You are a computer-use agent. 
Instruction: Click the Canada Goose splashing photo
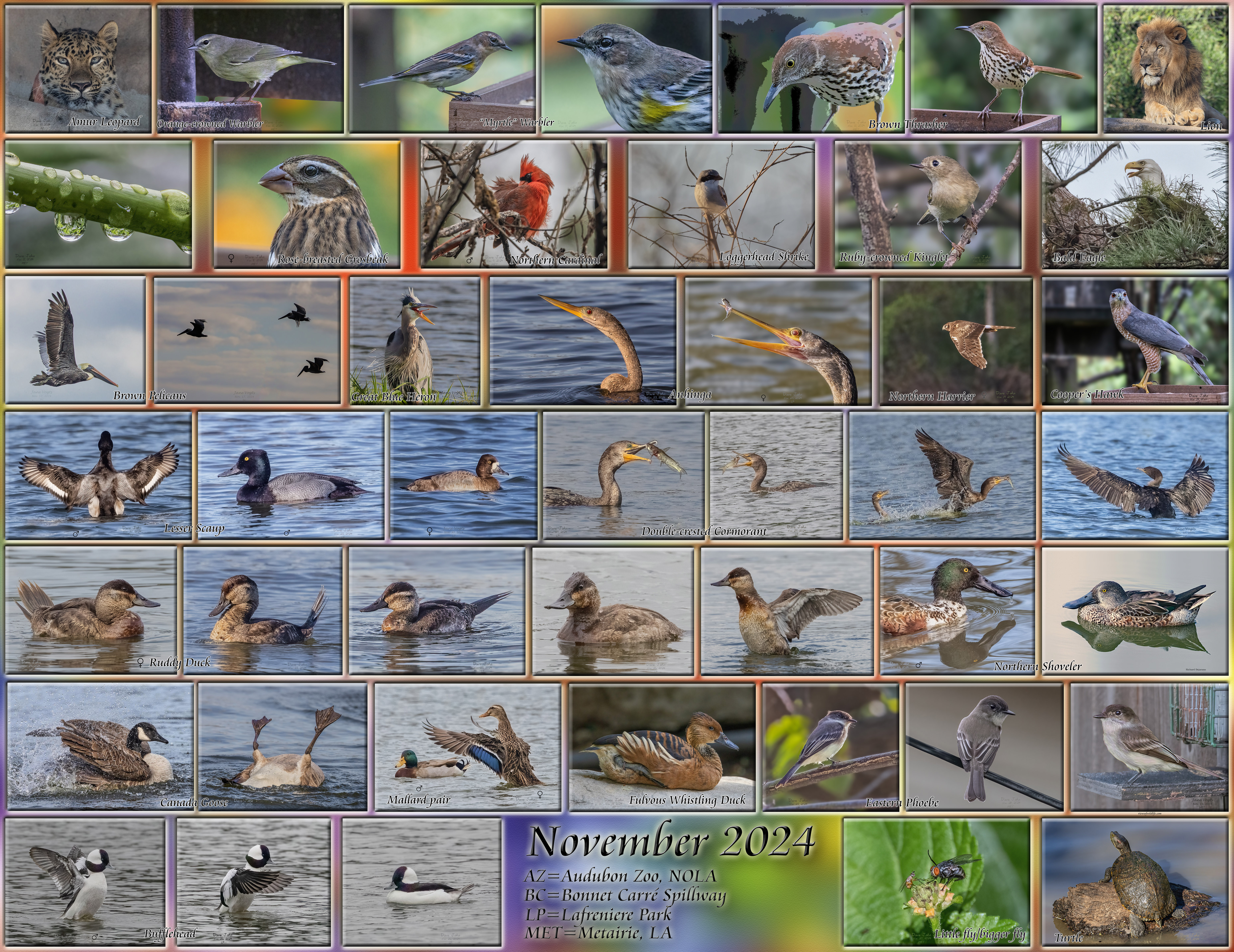pos(99,746)
